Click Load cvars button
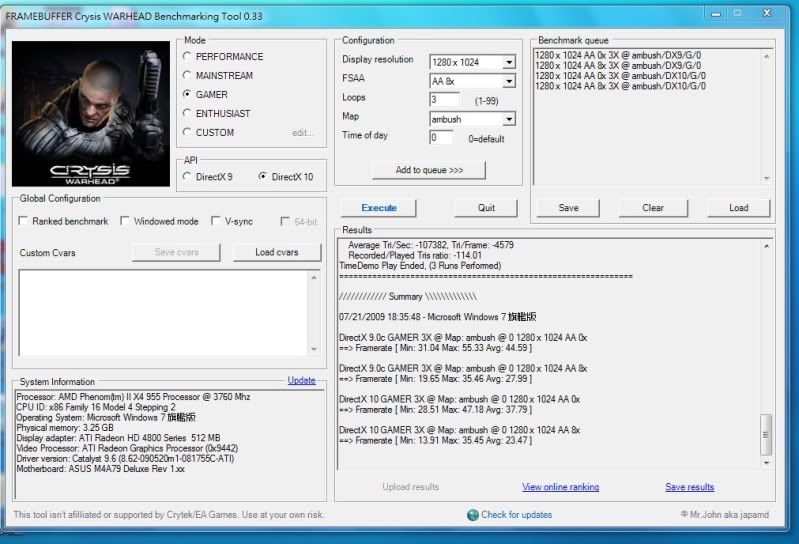This screenshot has height=544, width=799. (277, 252)
